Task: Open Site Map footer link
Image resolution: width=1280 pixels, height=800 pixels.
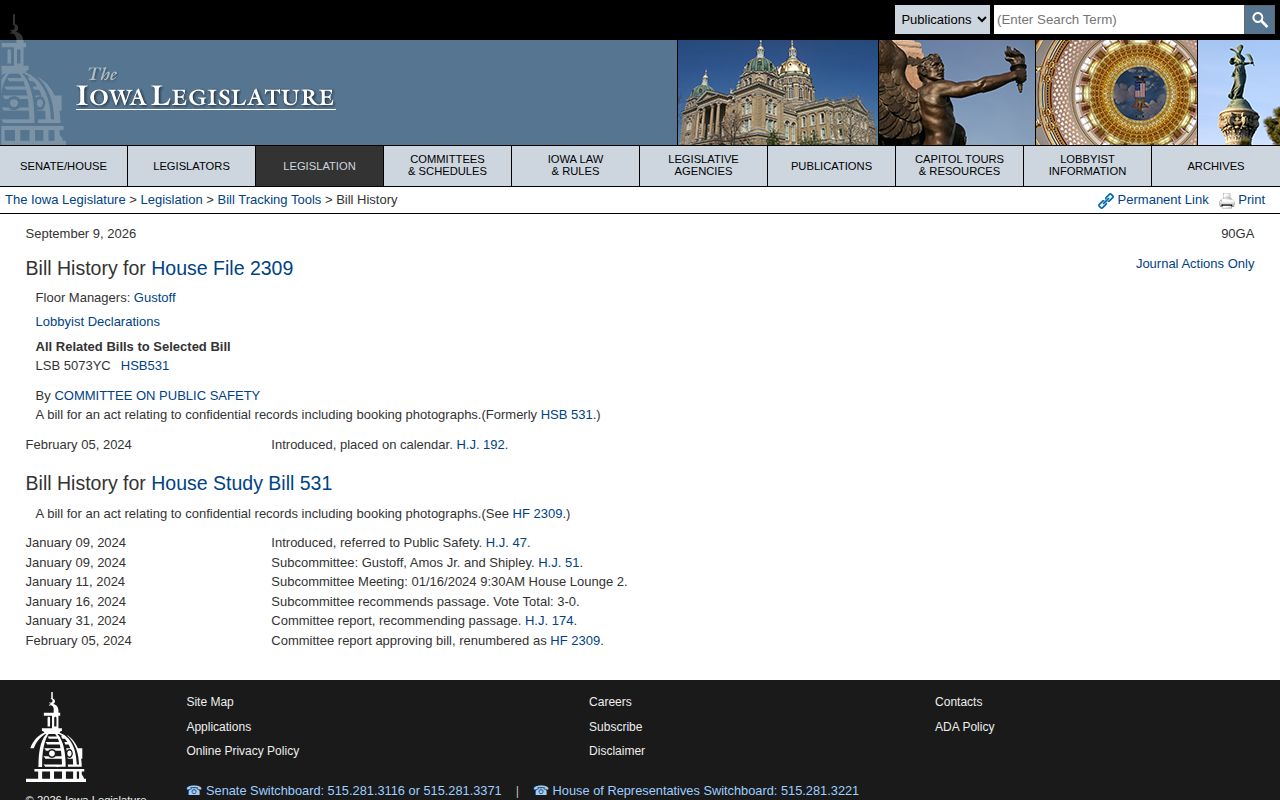Action: pyautogui.click(x=210, y=702)
